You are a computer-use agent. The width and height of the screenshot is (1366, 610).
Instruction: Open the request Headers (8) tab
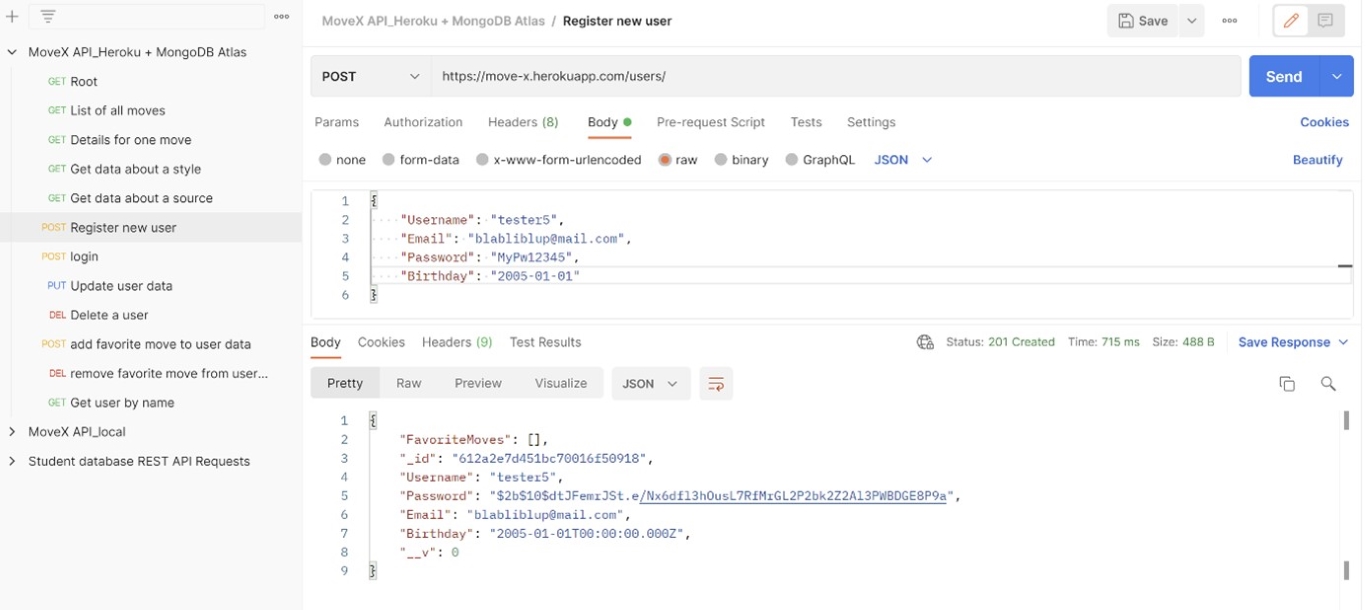click(523, 122)
